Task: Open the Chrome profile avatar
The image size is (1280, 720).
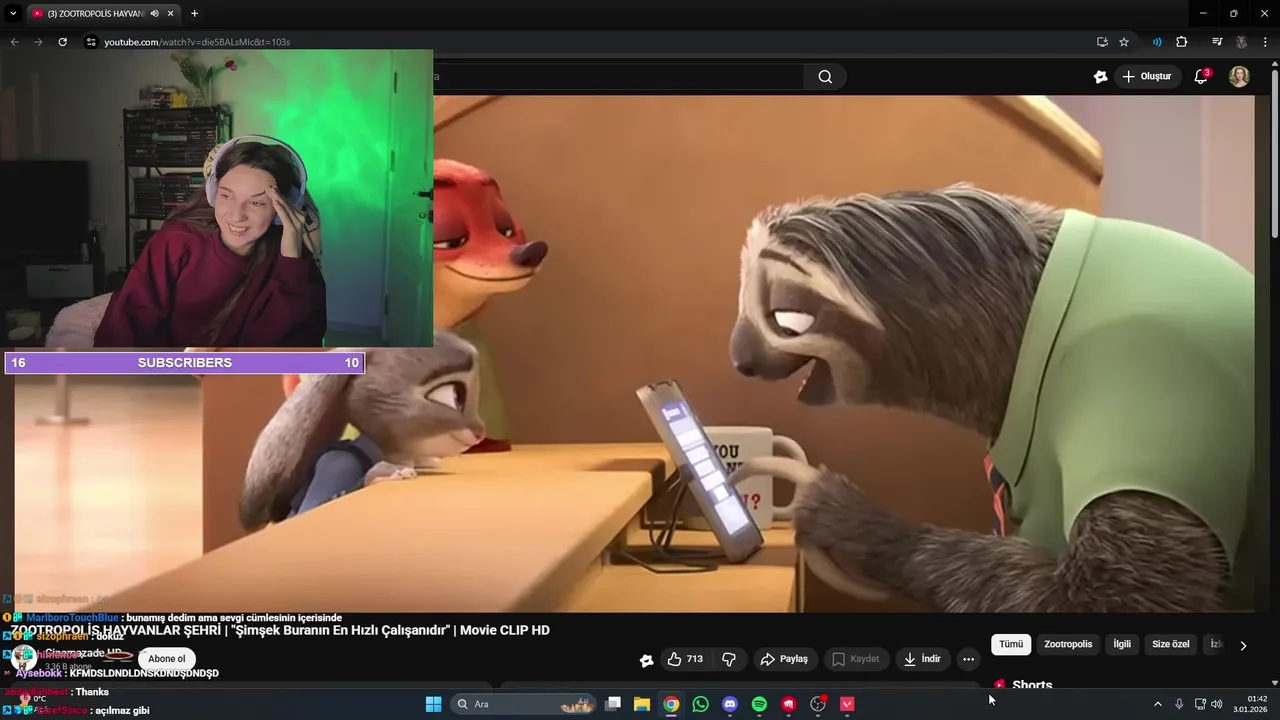Action: [1241, 42]
